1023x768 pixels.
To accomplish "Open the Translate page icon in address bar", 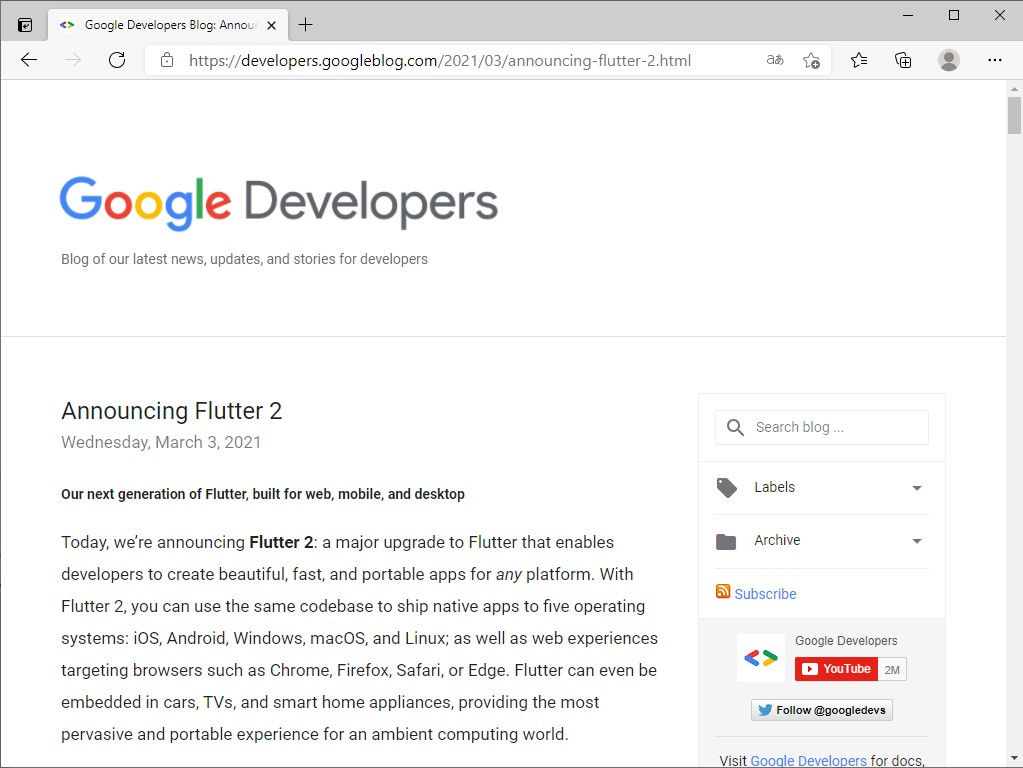I will coord(774,60).
